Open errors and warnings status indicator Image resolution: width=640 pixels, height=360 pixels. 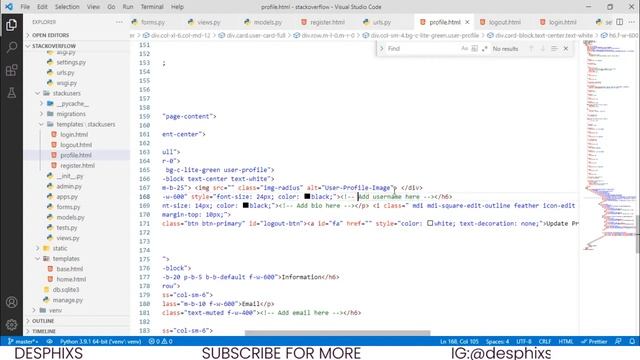point(160,341)
